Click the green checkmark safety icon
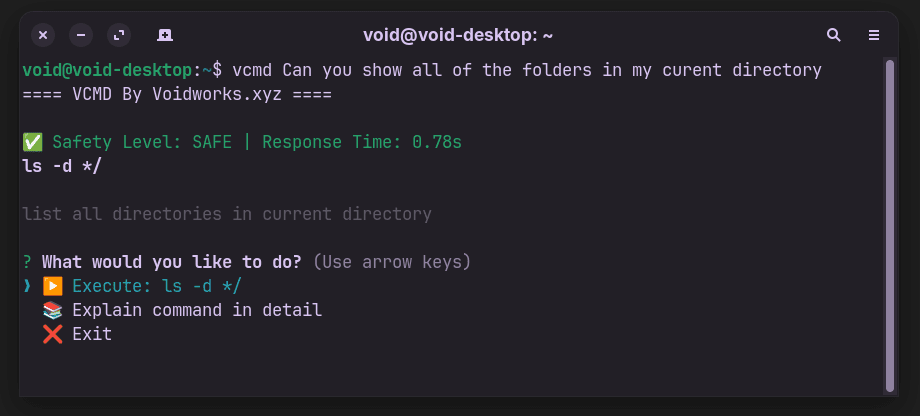The image size is (920, 416). (x=32, y=142)
